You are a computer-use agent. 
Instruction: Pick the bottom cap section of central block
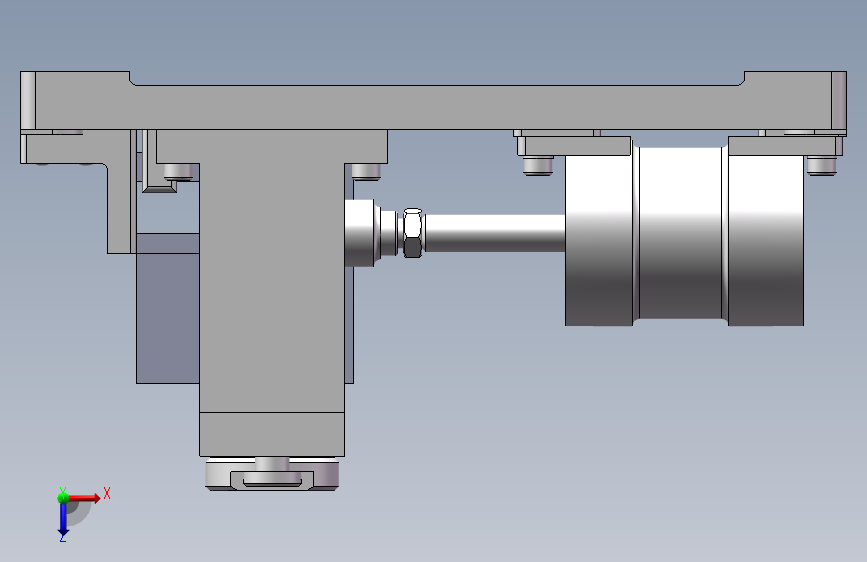click(x=271, y=434)
